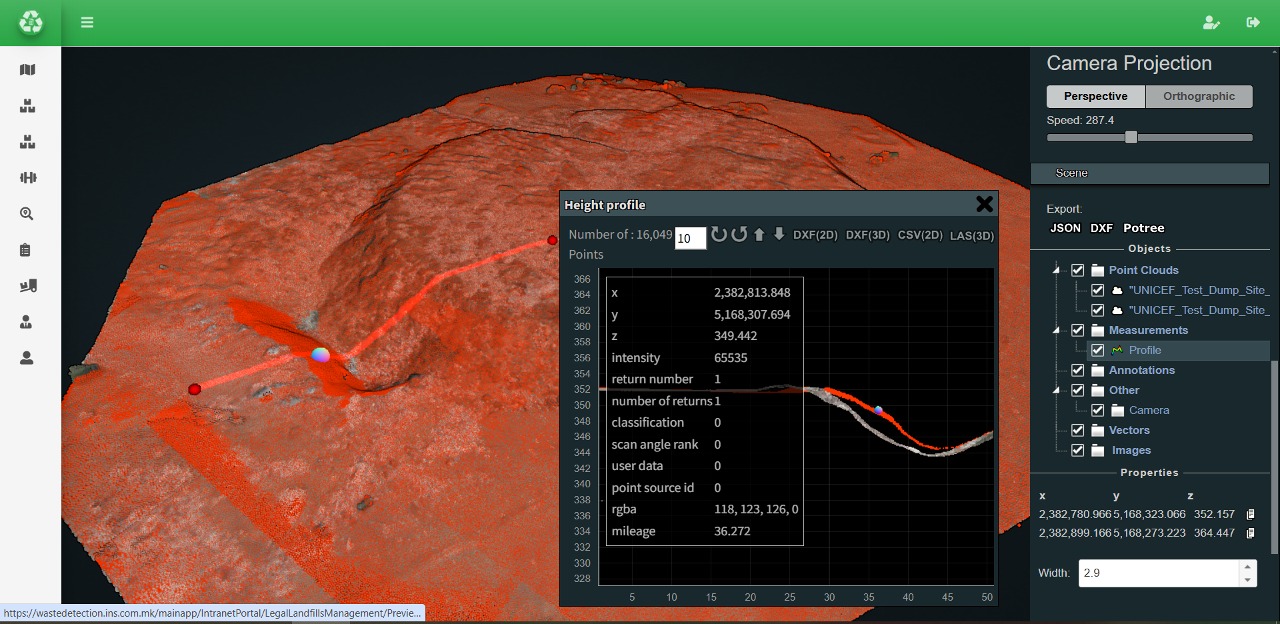Toggle the Other folder checkbox
Image resolution: width=1280 pixels, height=624 pixels.
point(1078,390)
